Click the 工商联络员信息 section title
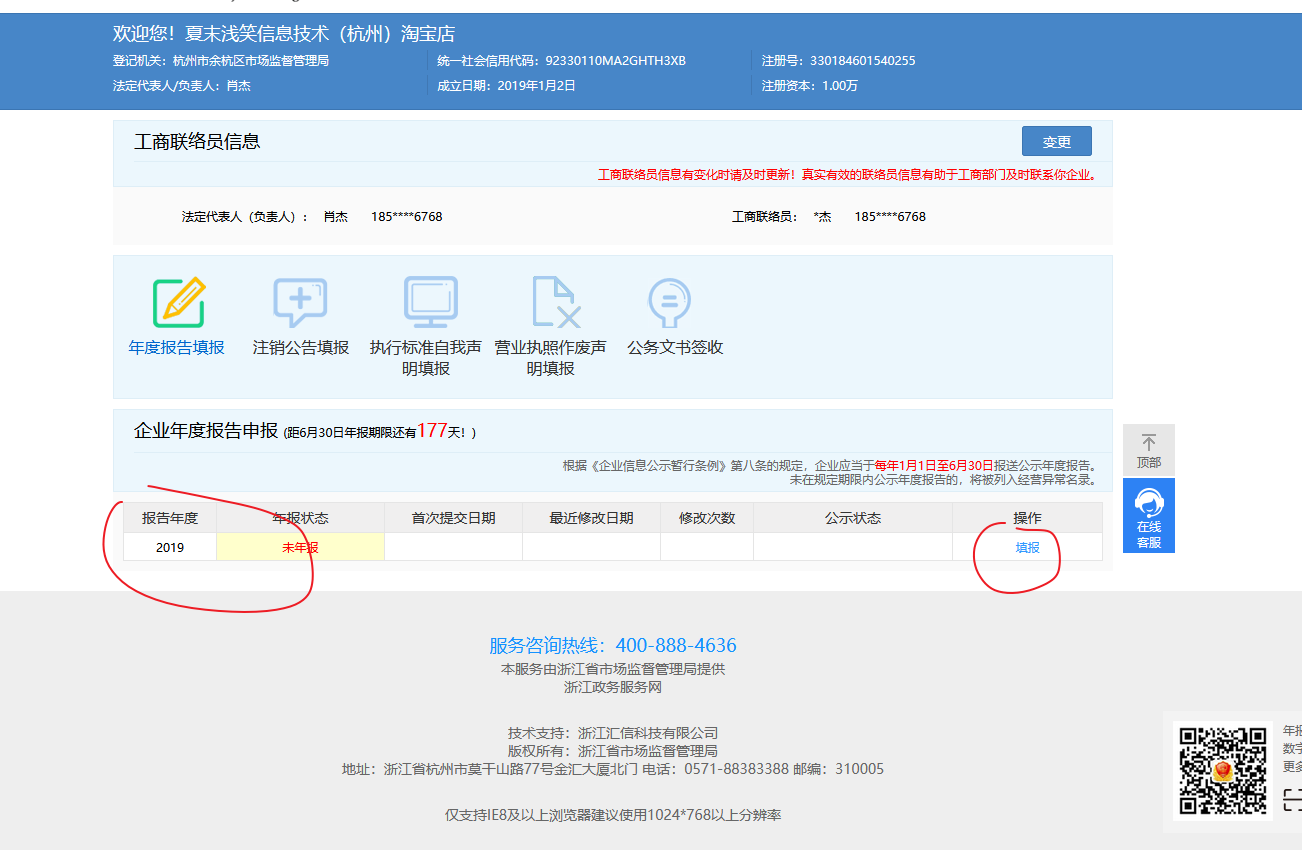 [x=197, y=142]
